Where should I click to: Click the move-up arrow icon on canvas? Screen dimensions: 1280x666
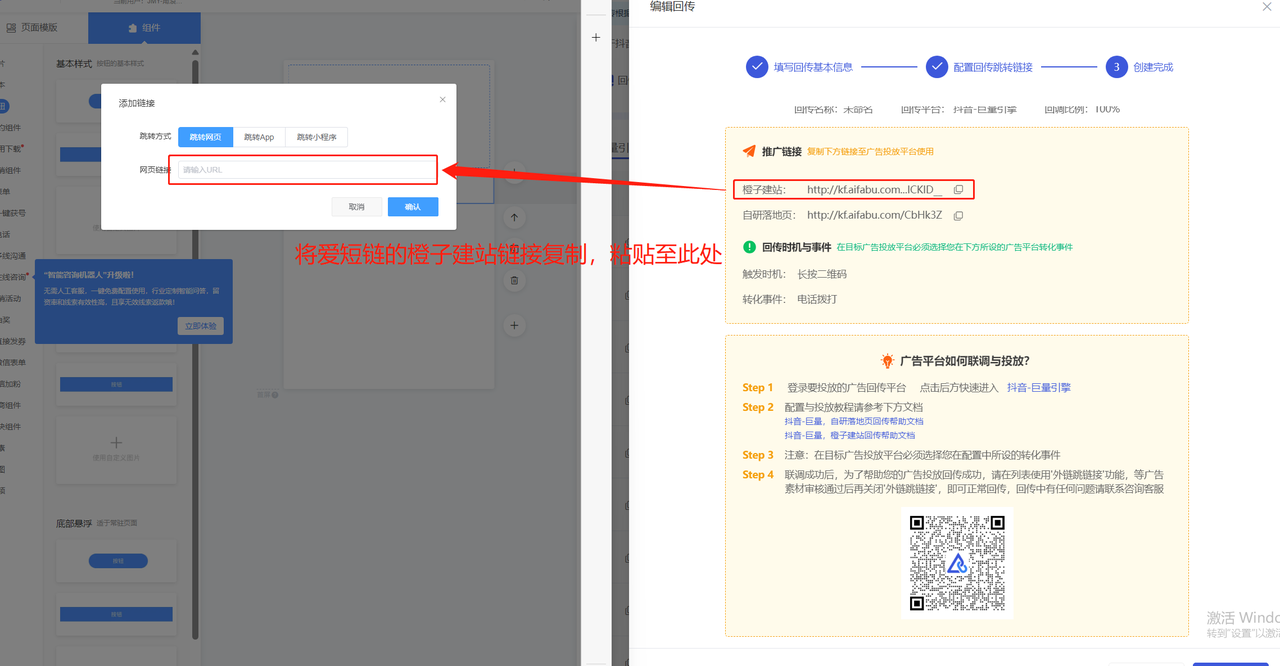click(514, 217)
